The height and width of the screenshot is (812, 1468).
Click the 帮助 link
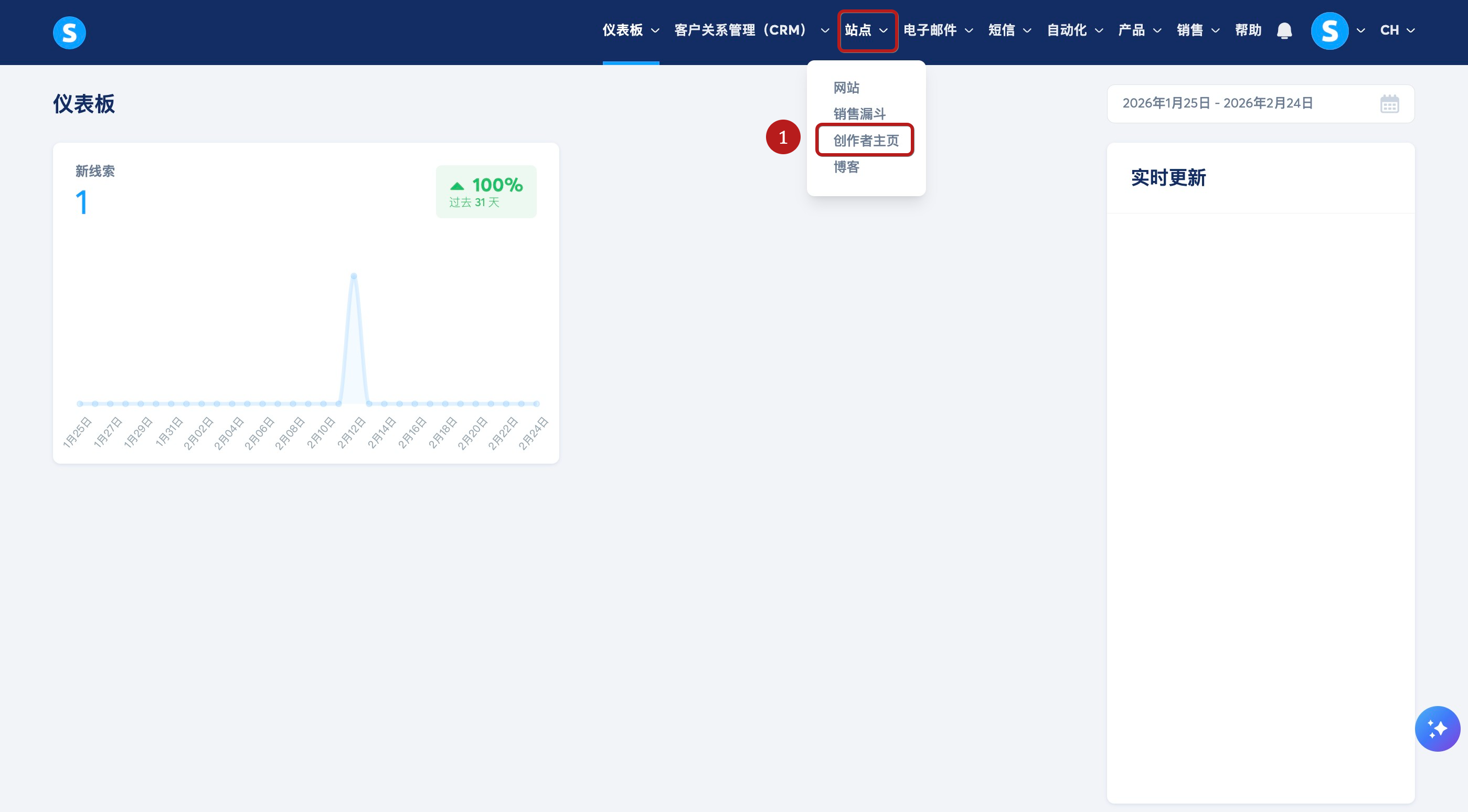1248,30
